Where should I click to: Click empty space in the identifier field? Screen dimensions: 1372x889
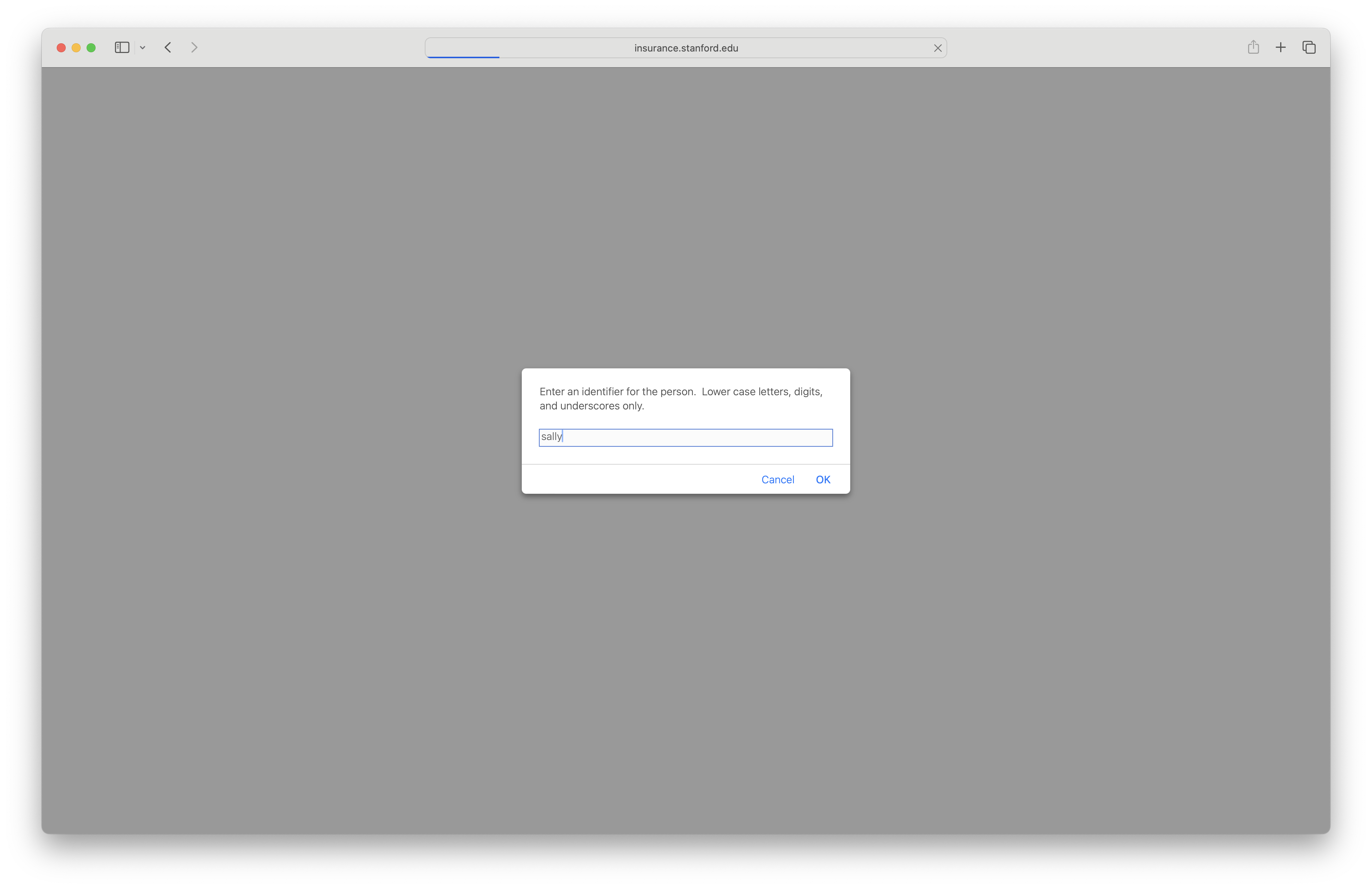(721, 437)
